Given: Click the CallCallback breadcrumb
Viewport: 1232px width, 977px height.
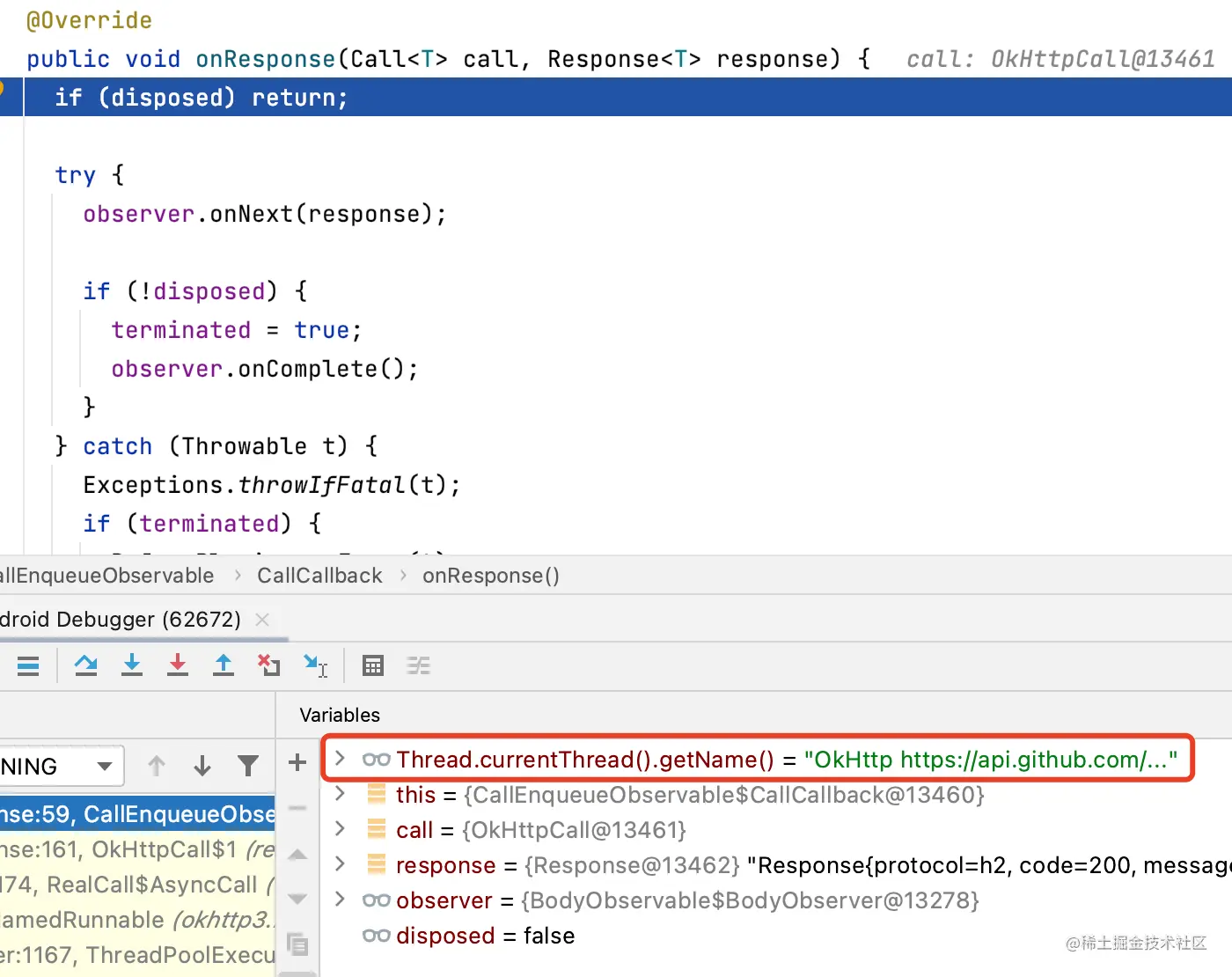Looking at the screenshot, I should coord(319,576).
